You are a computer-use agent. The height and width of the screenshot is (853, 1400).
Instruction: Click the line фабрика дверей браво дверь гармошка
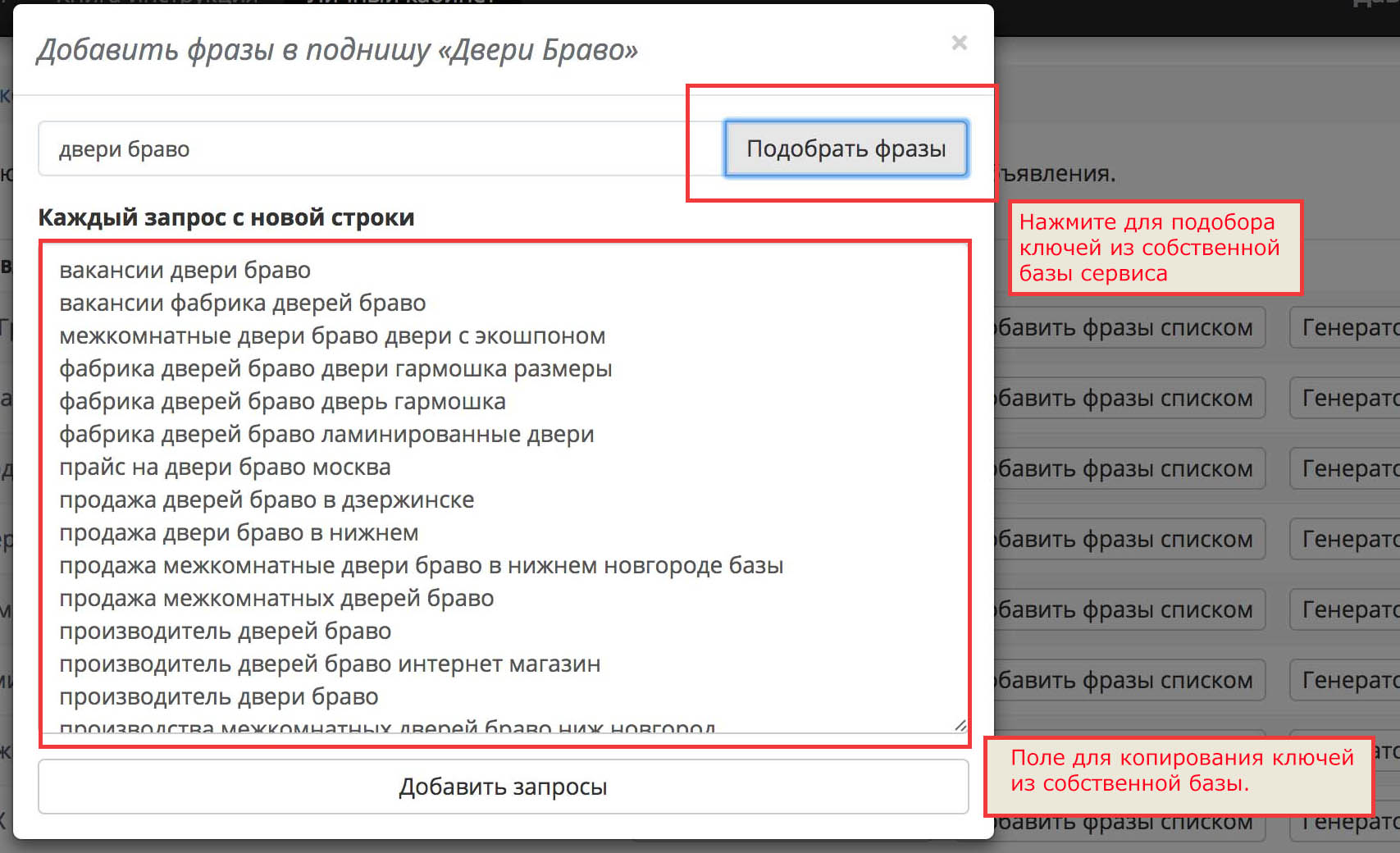(x=282, y=401)
